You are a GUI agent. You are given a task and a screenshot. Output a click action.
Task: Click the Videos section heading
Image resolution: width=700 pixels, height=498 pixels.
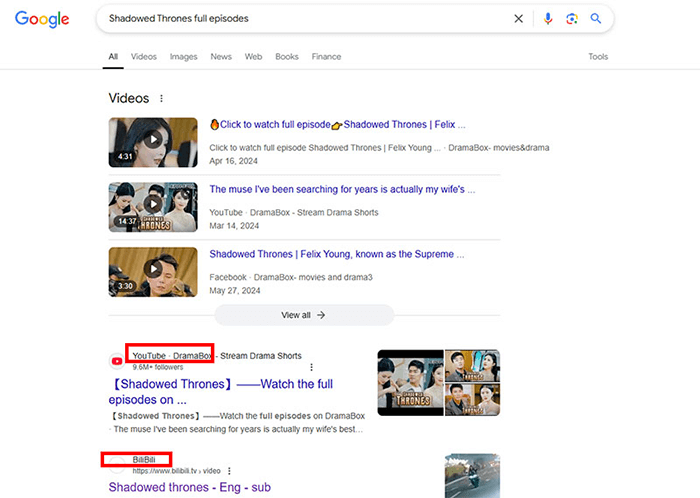(x=129, y=98)
